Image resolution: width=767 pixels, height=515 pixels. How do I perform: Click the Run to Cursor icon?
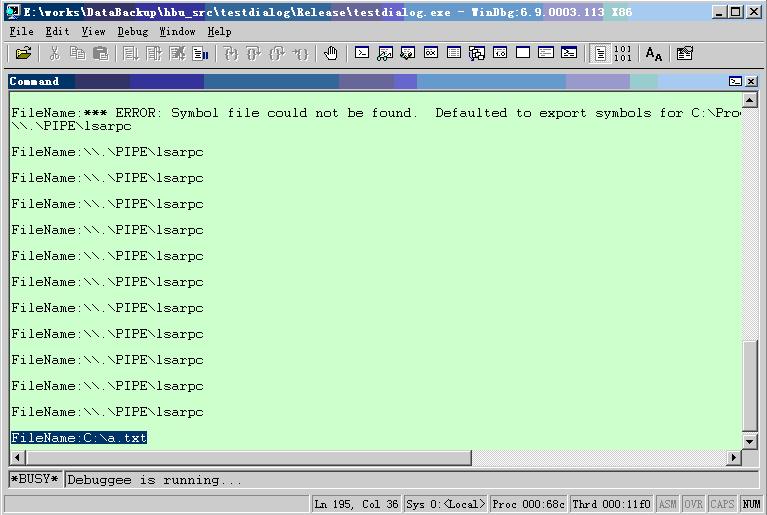[x=300, y=53]
